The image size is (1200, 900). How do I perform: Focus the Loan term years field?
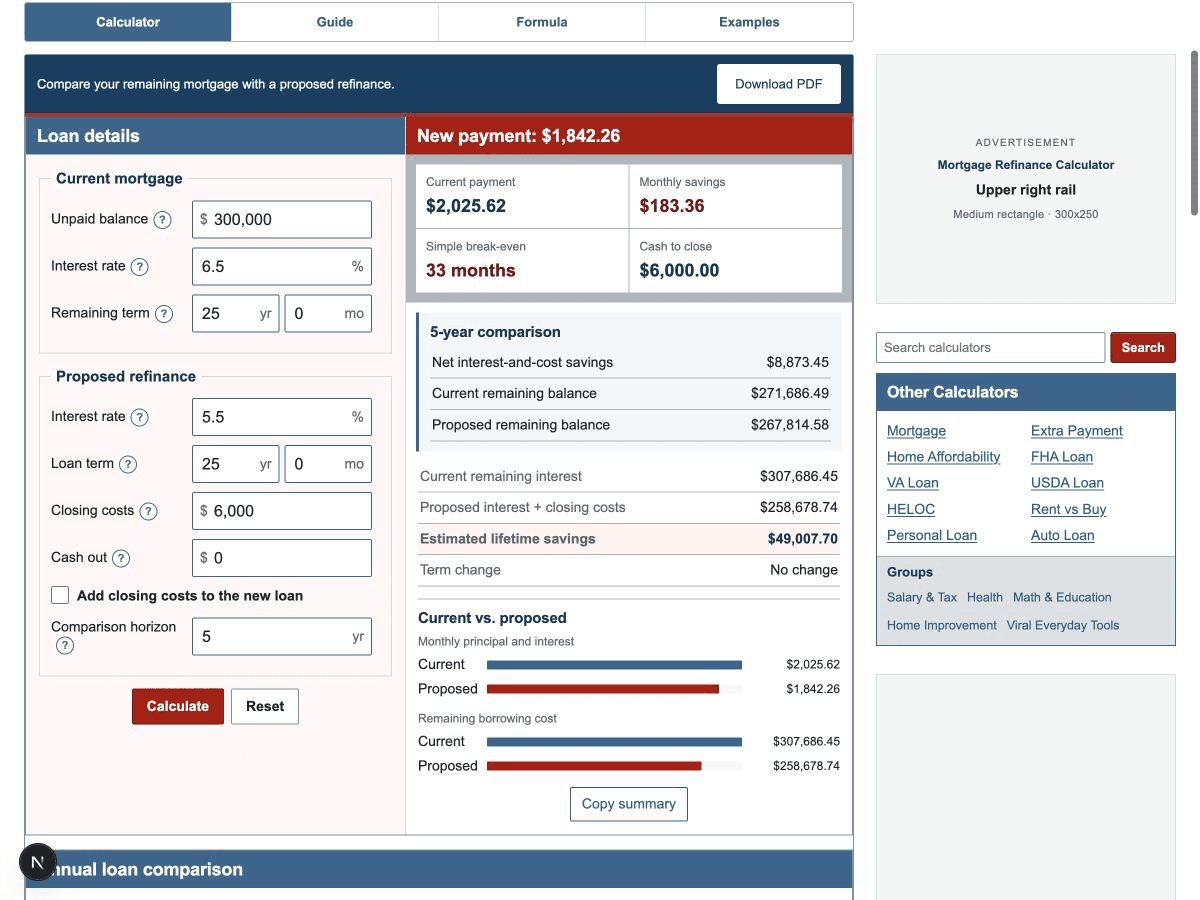pyautogui.click(x=235, y=465)
